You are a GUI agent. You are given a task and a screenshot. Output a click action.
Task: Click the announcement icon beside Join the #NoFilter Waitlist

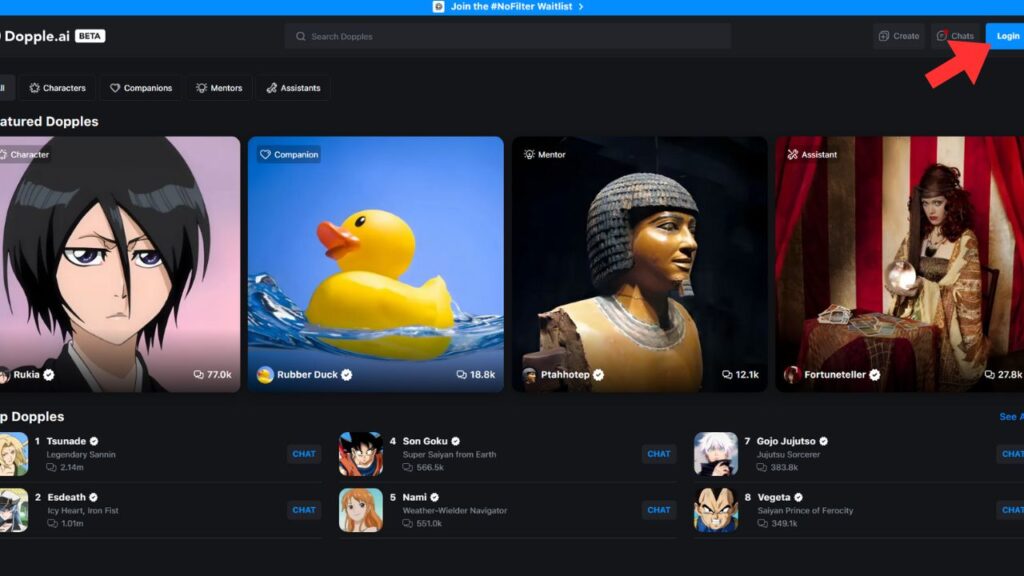tap(439, 7)
